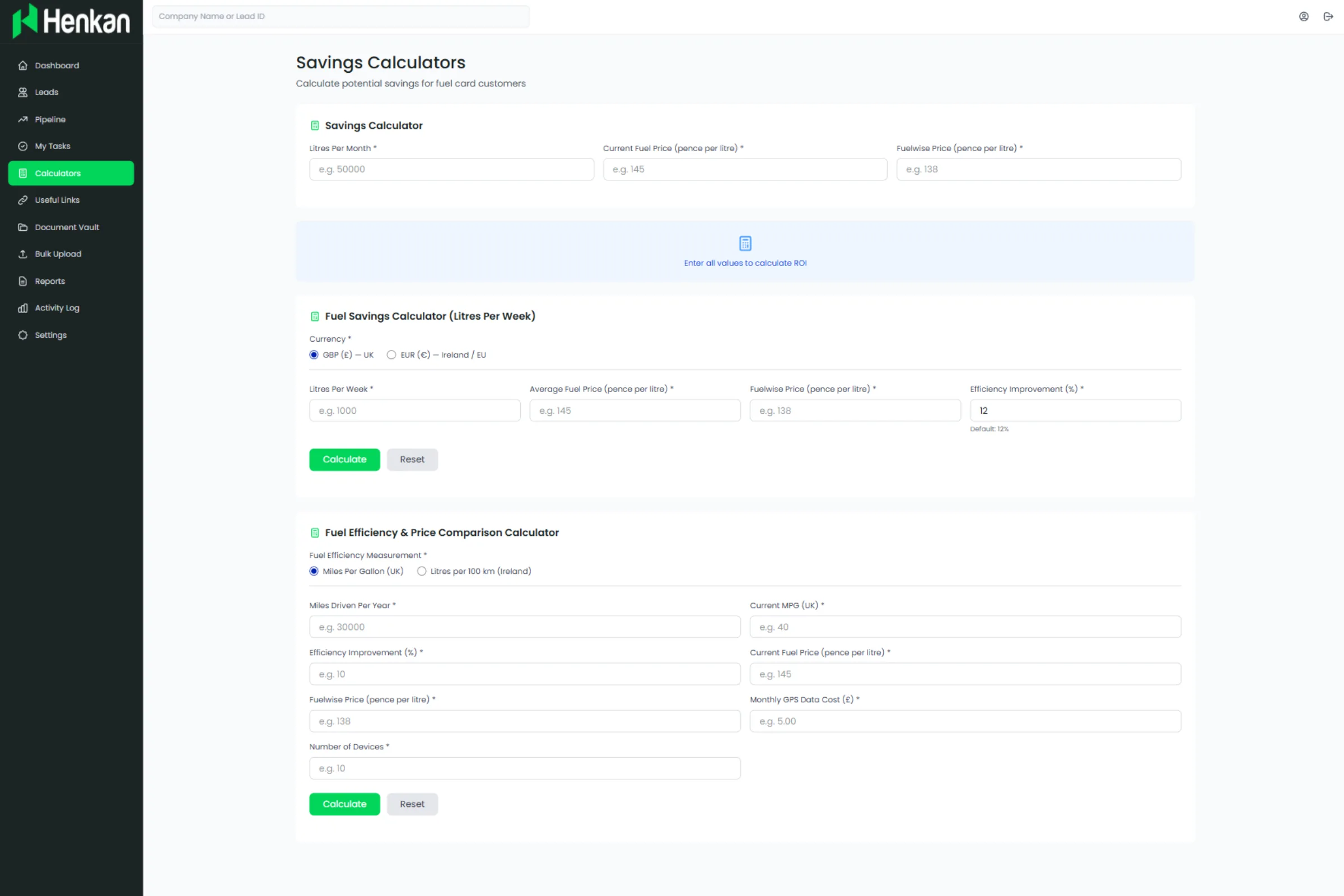
Task: Select Miles Per Gallon (UK) option
Action: click(x=314, y=571)
